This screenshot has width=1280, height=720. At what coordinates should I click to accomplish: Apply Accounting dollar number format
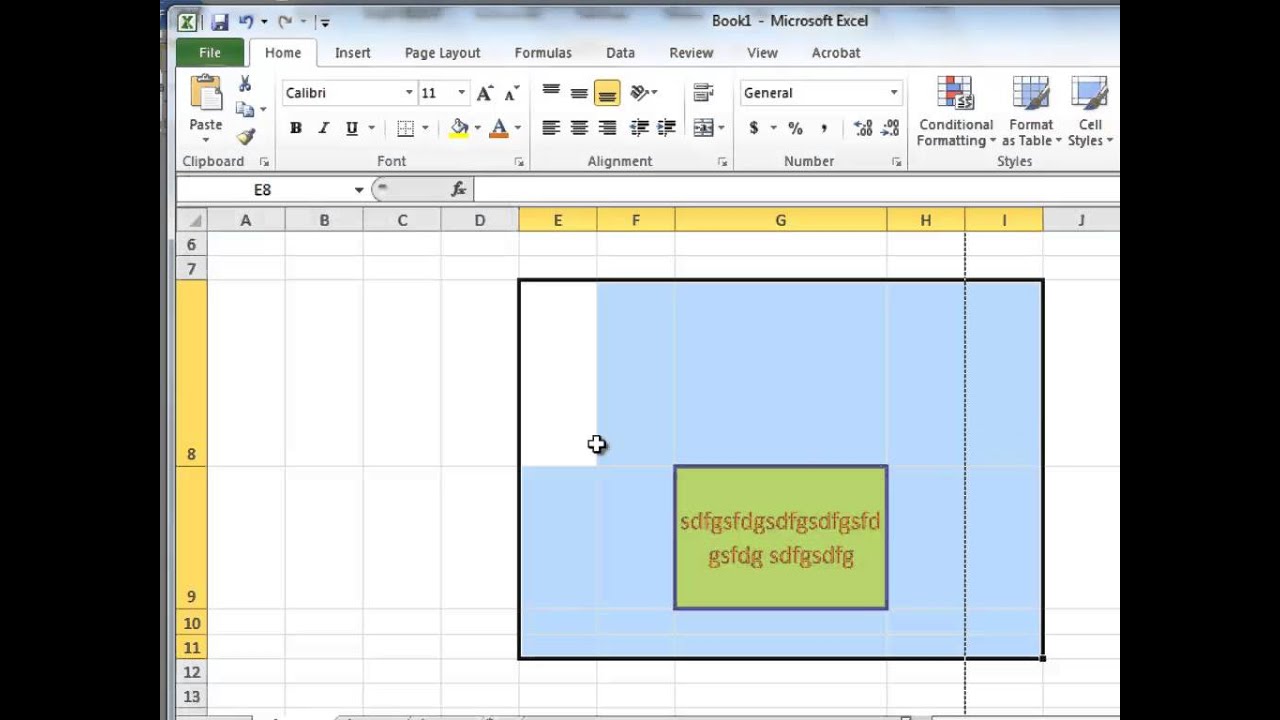[753, 128]
